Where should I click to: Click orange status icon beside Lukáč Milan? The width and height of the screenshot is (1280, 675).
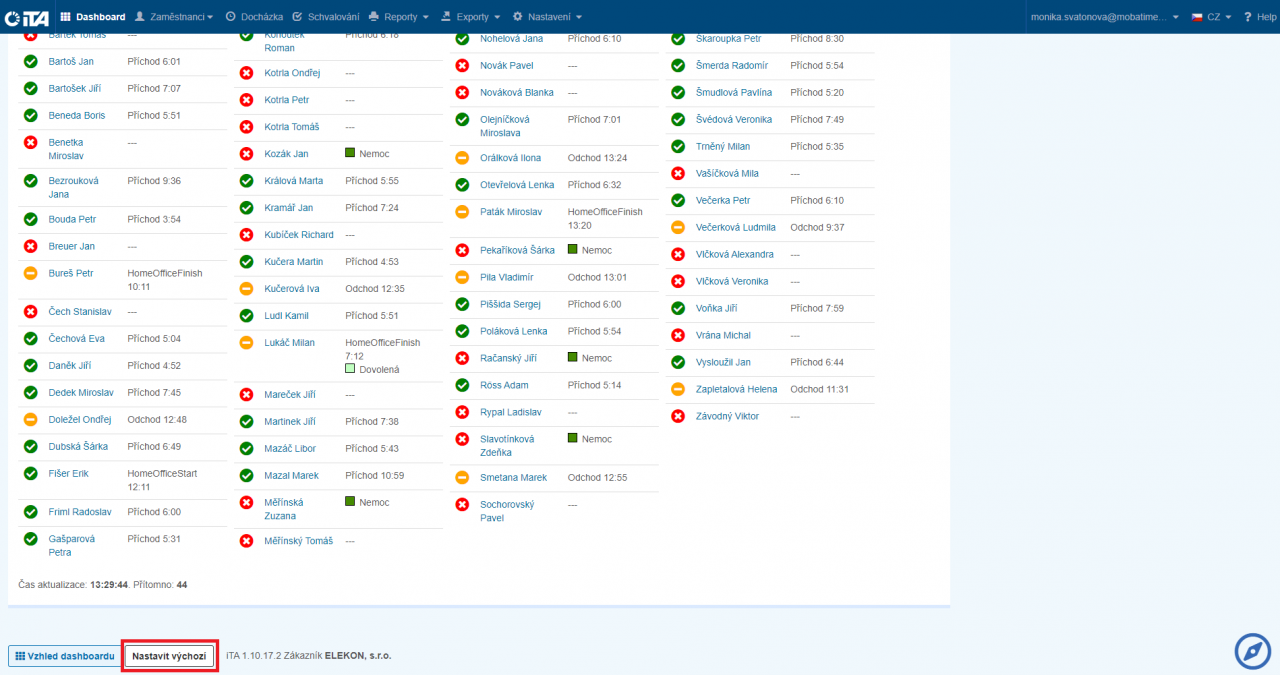246,343
